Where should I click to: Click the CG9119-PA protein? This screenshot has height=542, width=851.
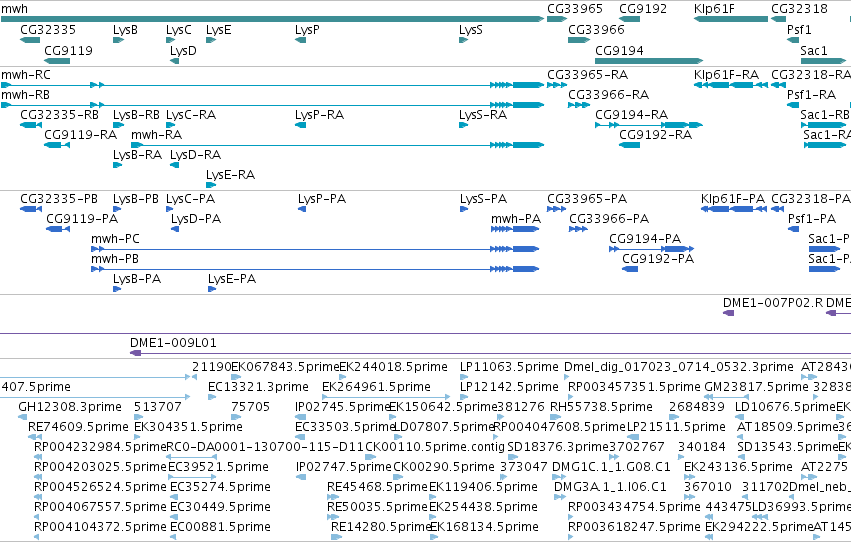coord(58,229)
